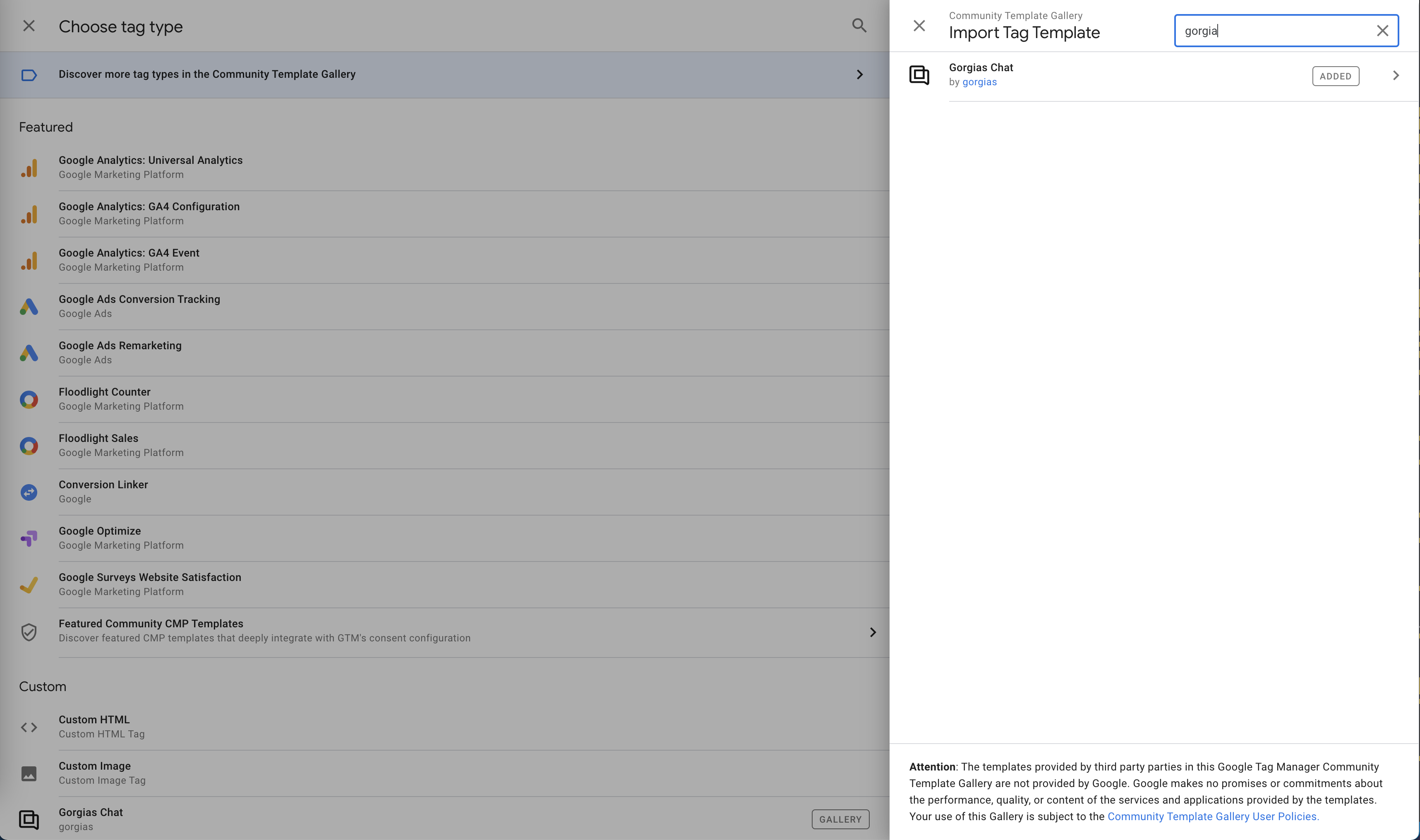Click Google Ads Conversion Tracking icon
Image resolution: width=1420 pixels, height=840 pixels.
(29, 307)
